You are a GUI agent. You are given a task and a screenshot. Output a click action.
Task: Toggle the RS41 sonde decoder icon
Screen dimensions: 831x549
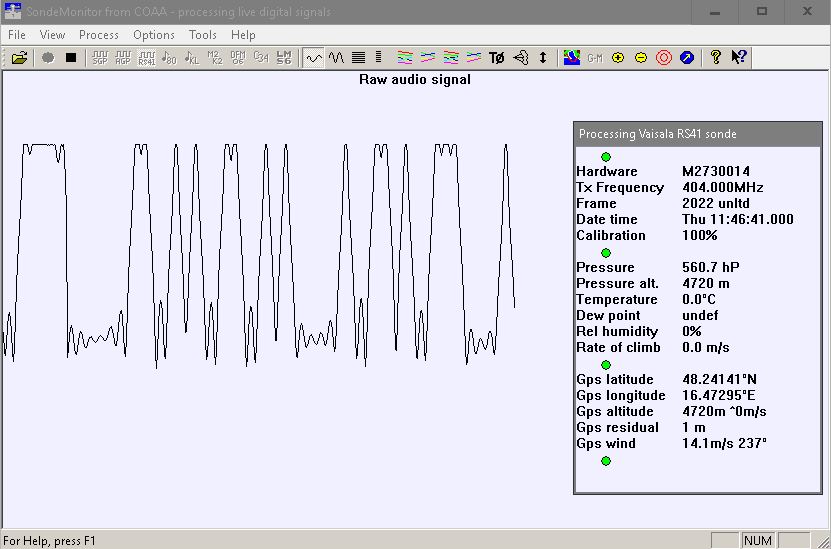(x=147, y=58)
